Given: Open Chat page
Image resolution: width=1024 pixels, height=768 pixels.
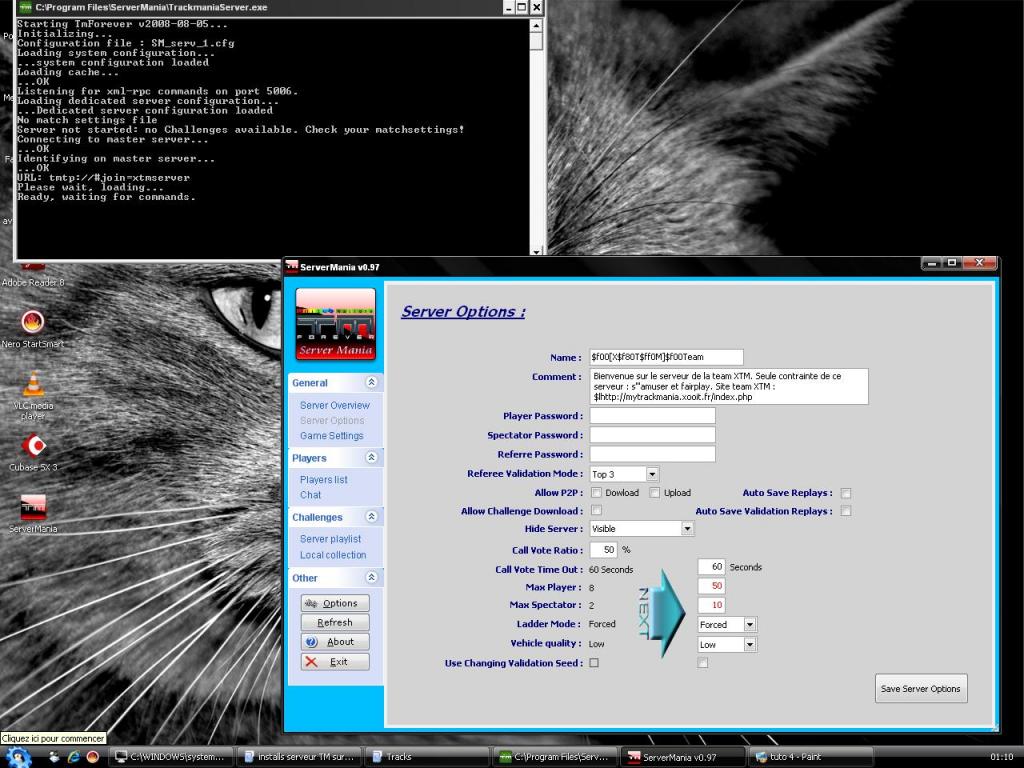Looking at the screenshot, I should pyautogui.click(x=310, y=495).
